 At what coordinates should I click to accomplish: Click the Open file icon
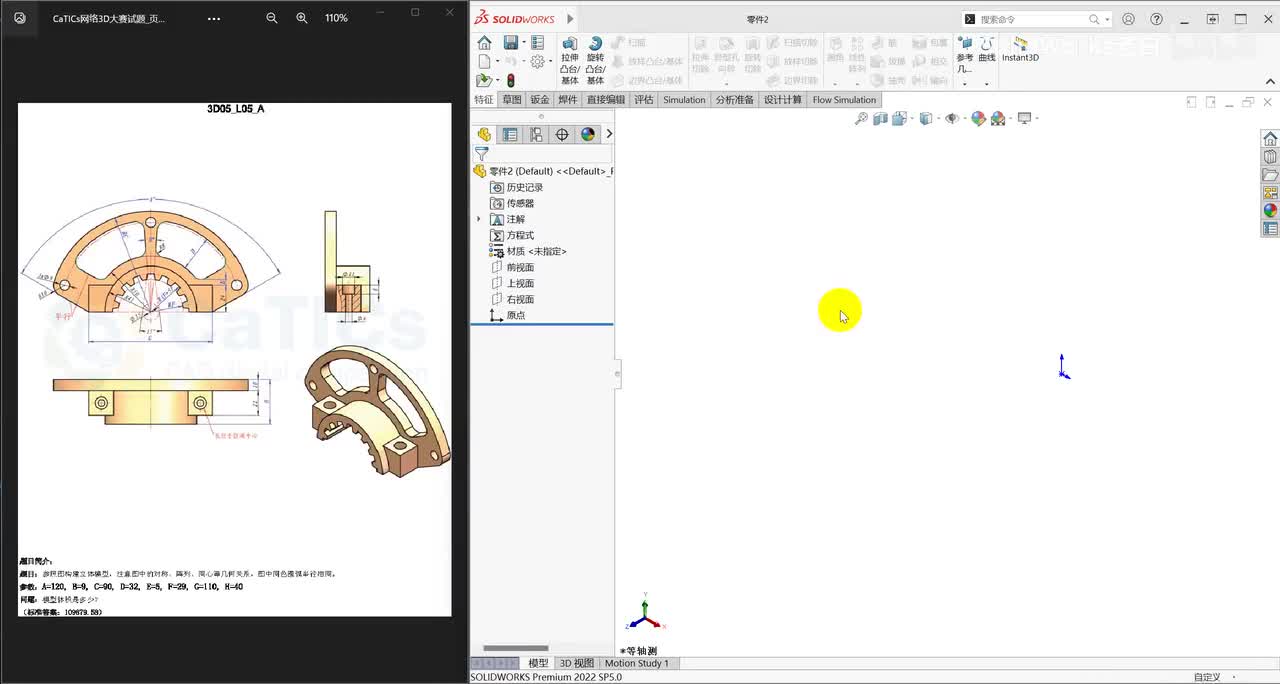click(484, 80)
